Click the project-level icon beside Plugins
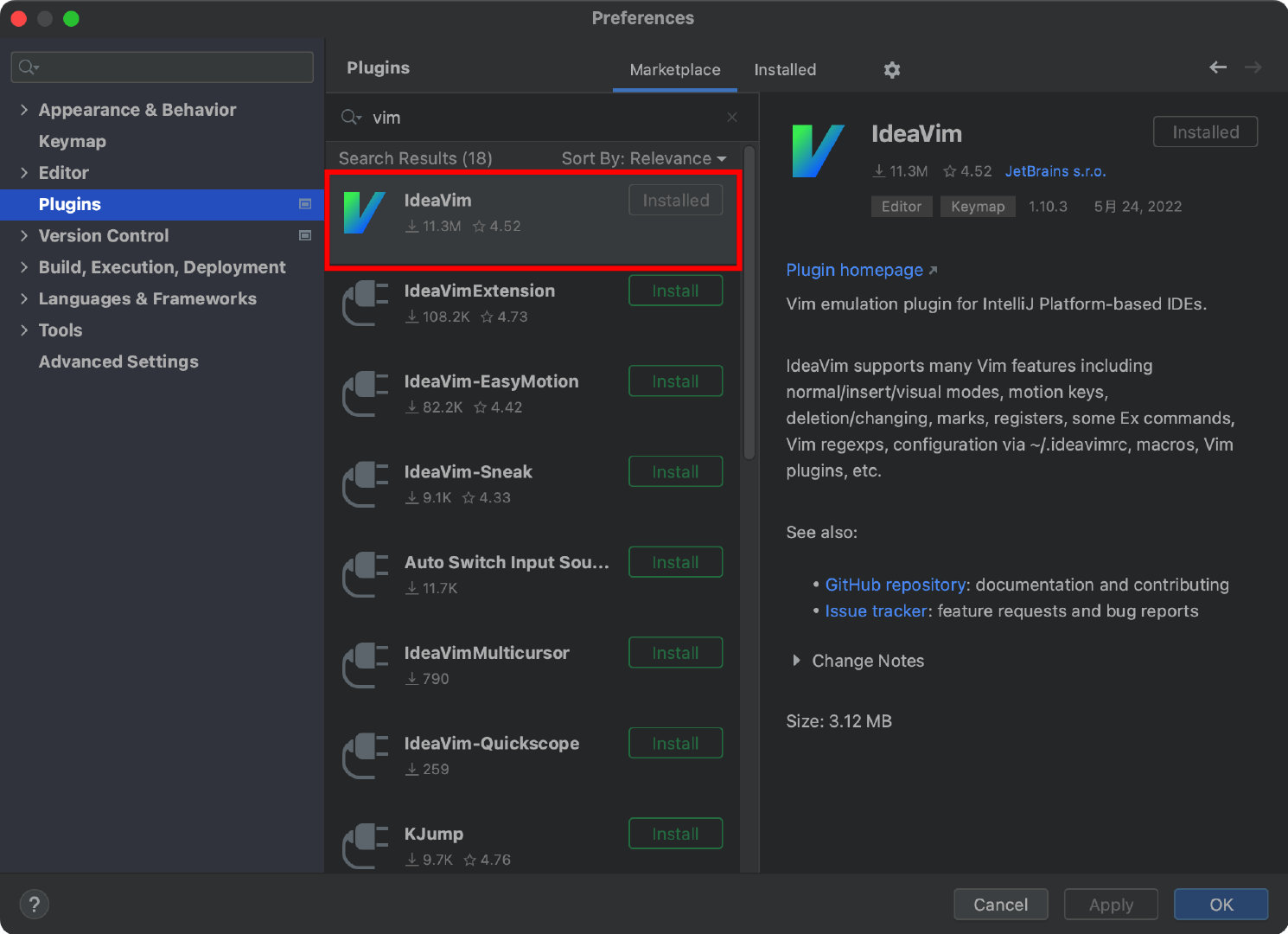The height and width of the screenshot is (934, 1288). (x=305, y=204)
